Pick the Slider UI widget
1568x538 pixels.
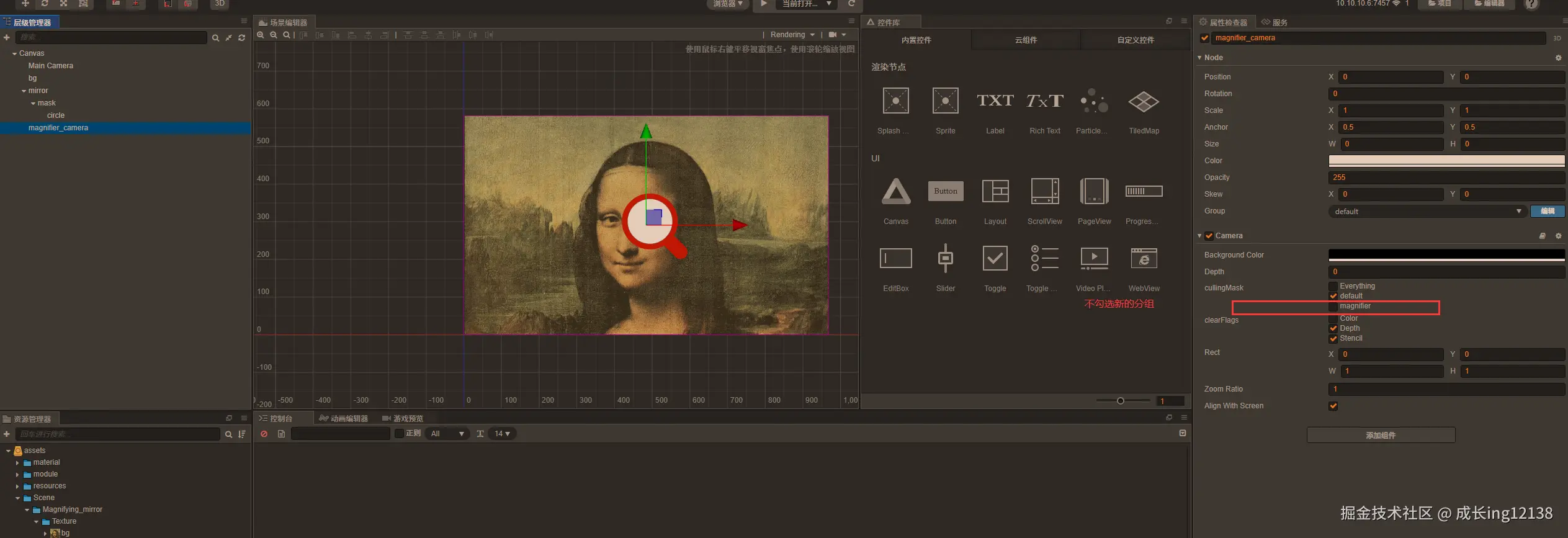pyautogui.click(x=946, y=258)
